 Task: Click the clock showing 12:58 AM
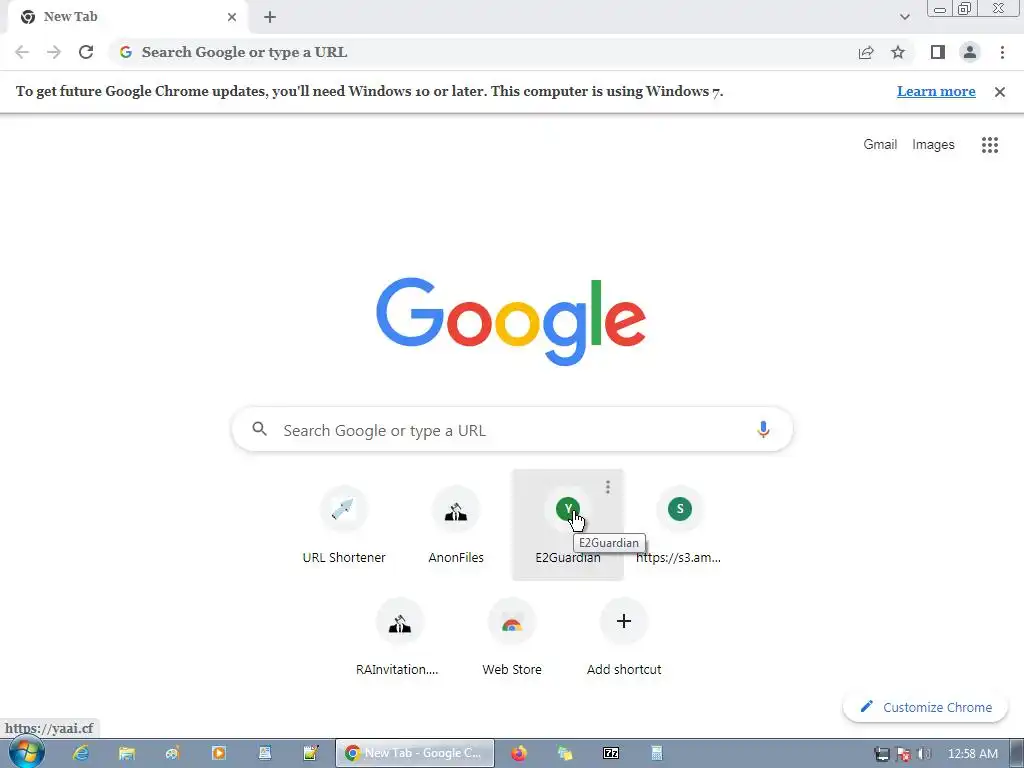(972, 754)
